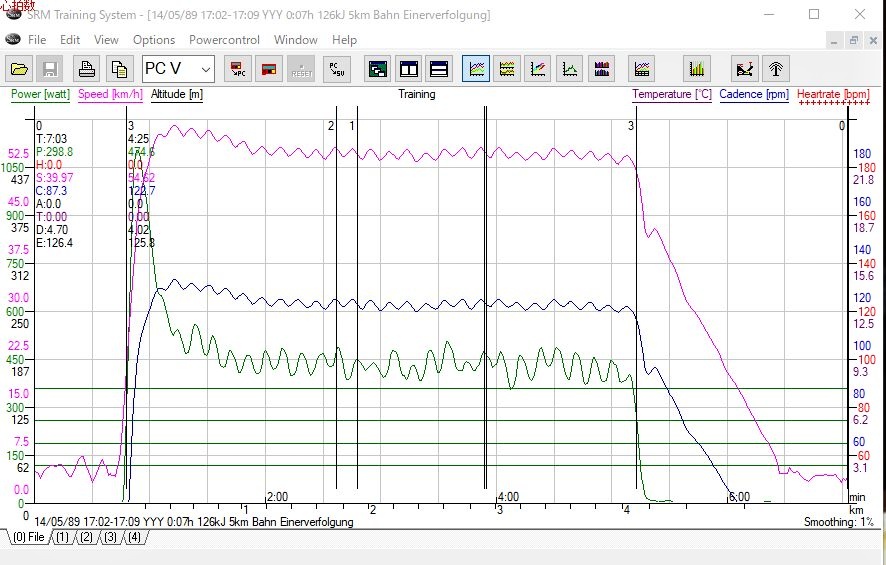This screenshot has width=886, height=565.
Task: Click the S:39.97 average speed value
Action: point(54,177)
